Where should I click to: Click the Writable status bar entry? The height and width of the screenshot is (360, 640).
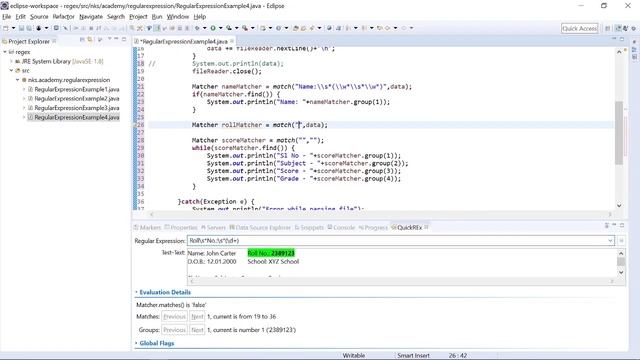pyautogui.click(x=354, y=356)
